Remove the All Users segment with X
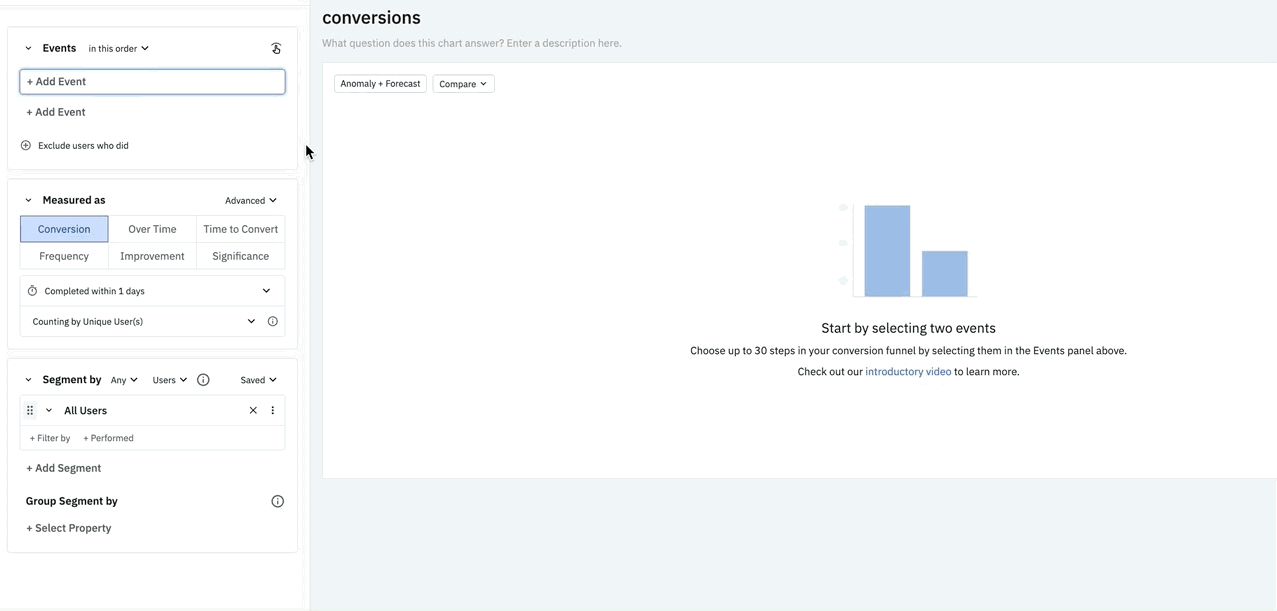 coord(253,411)
